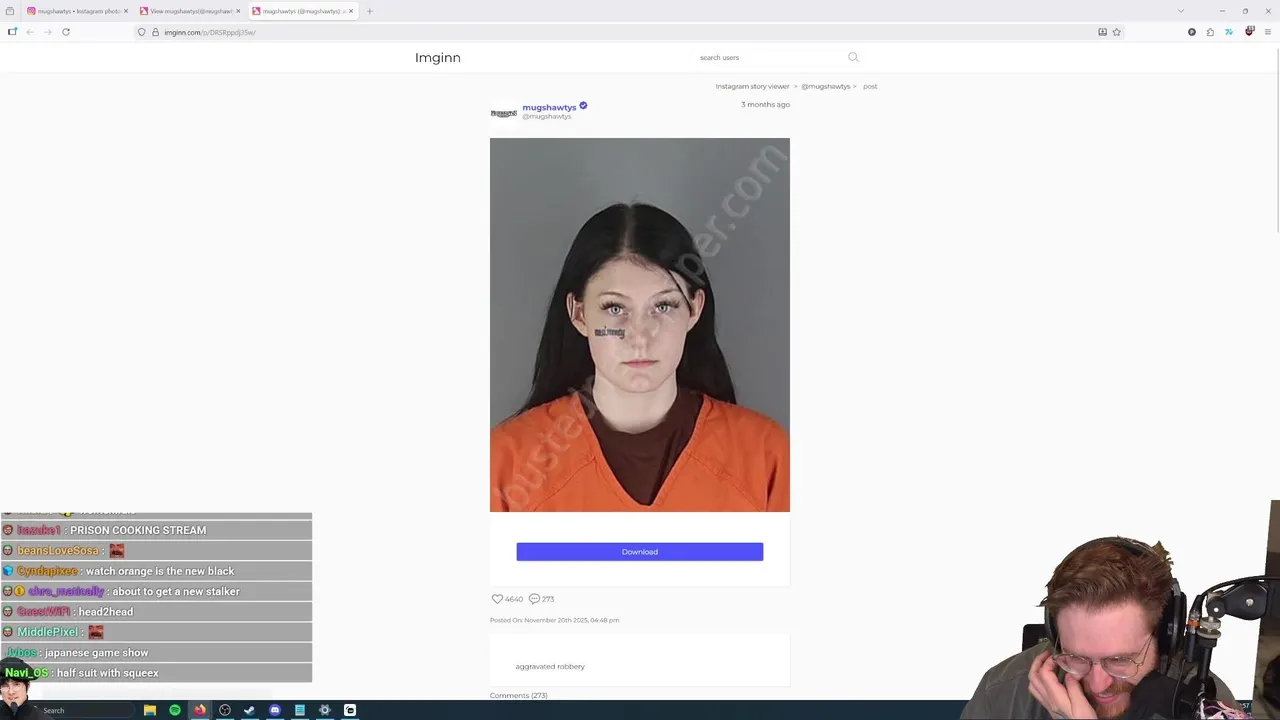Go forward one page
This screenshot has height=720, width=1280.
point(47,32)
